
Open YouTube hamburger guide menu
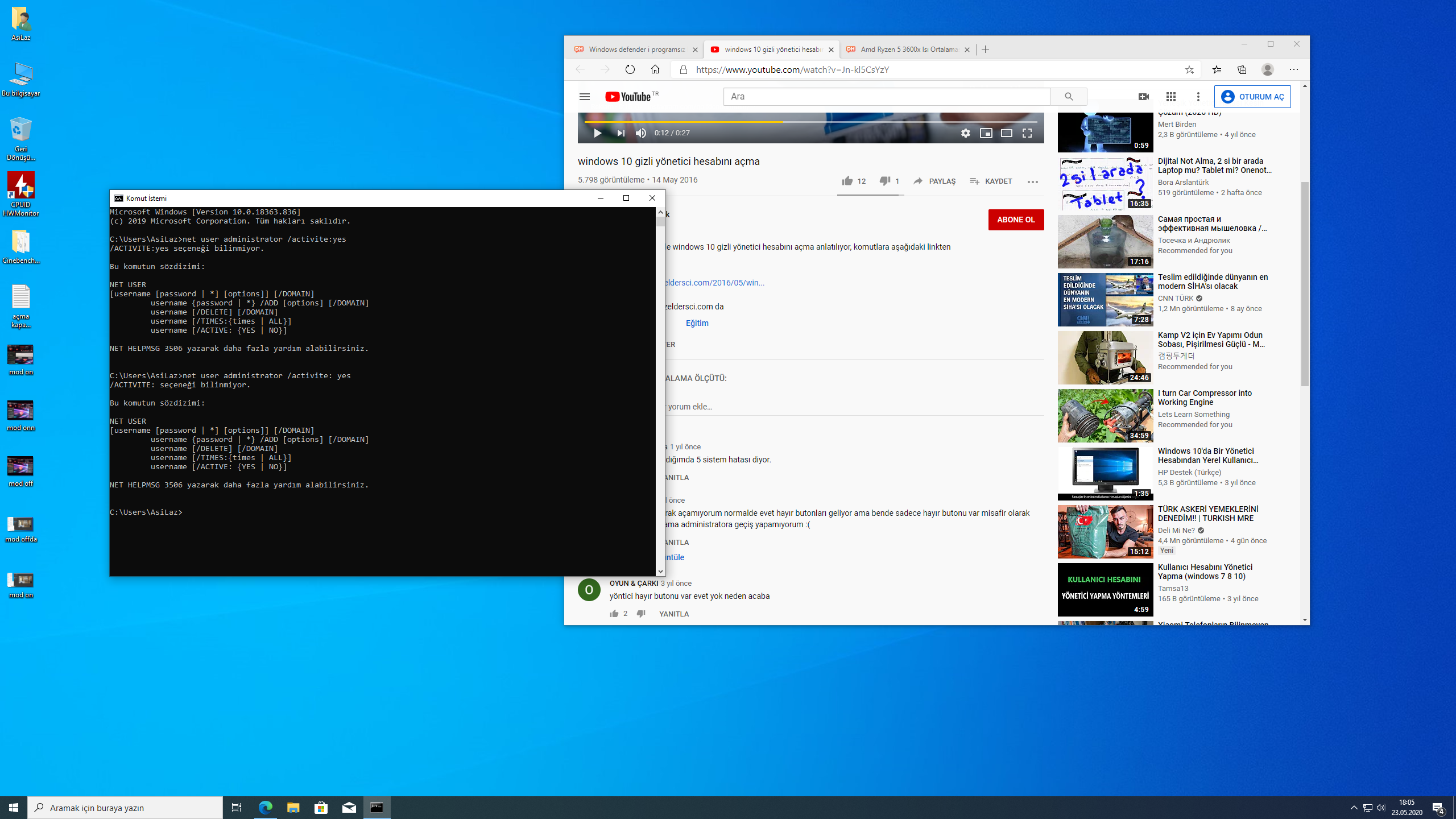[584, 97]
